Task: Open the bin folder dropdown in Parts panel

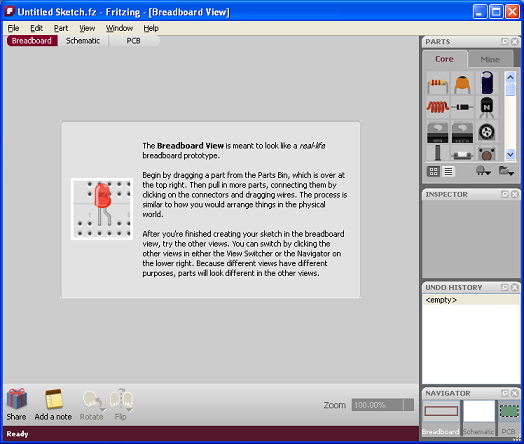Action: coord(506,171)
